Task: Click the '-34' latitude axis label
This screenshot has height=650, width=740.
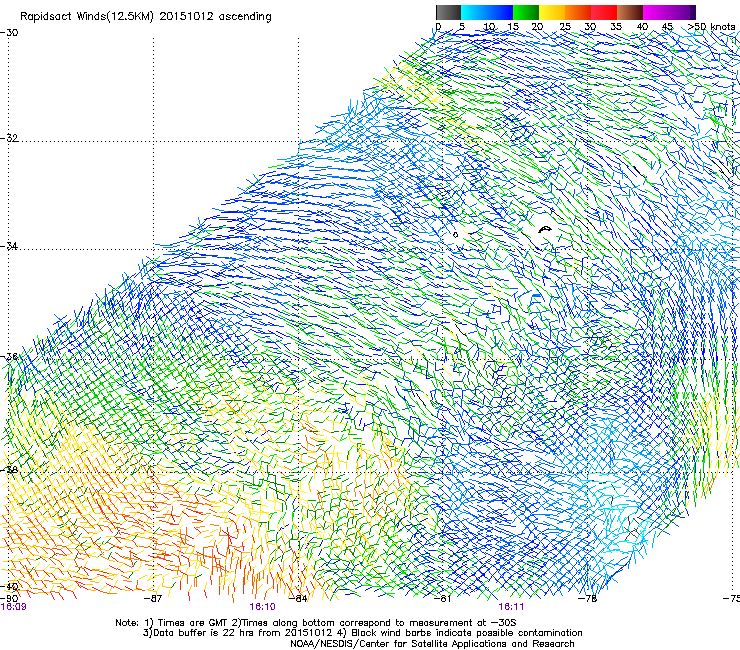Action: pyautogui.click(x=9, y=246)
